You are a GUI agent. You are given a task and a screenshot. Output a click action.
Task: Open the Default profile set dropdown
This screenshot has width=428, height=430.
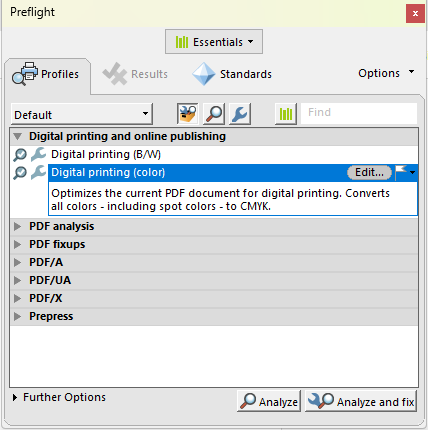82,114
